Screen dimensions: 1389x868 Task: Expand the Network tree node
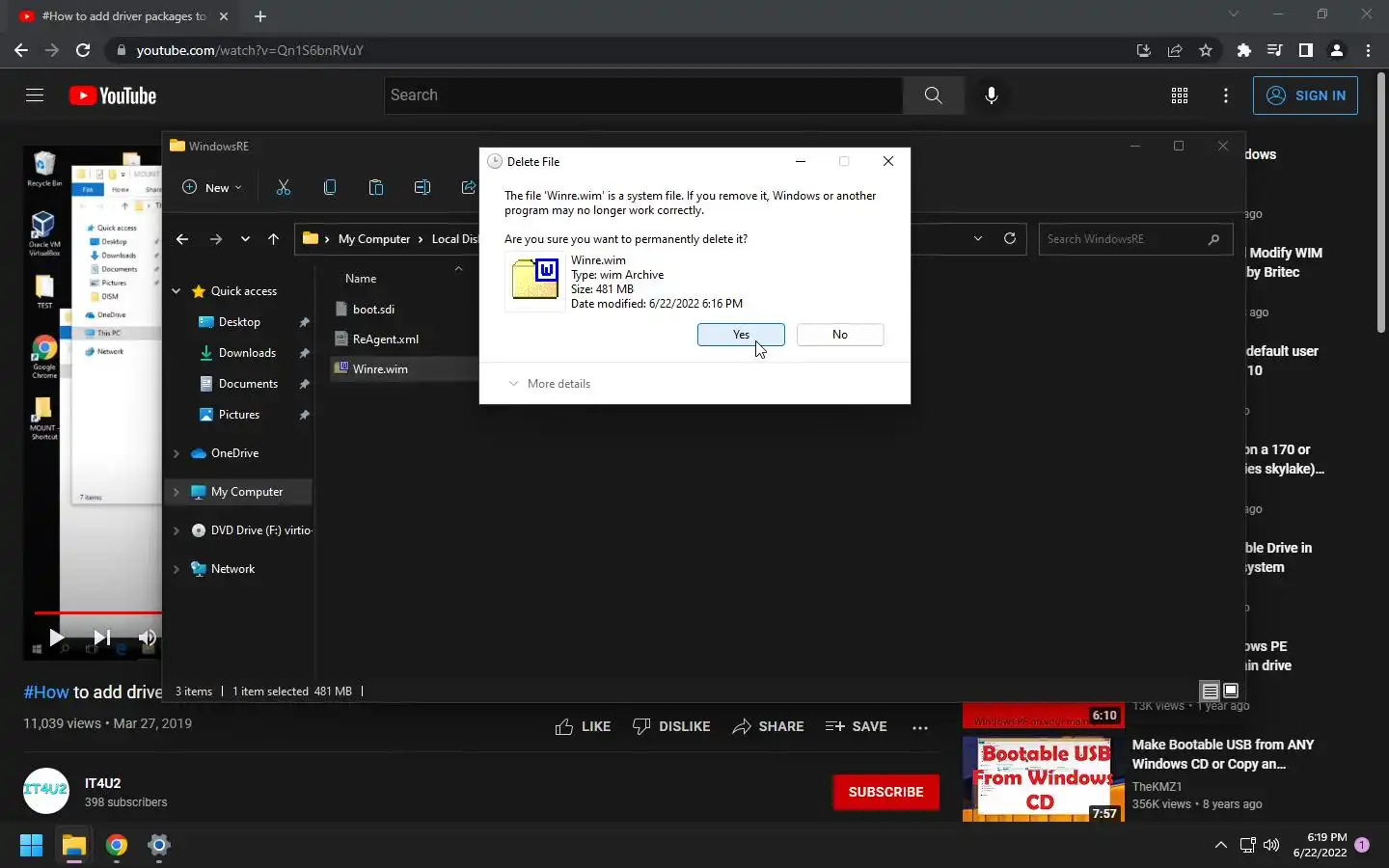[176, 569]
